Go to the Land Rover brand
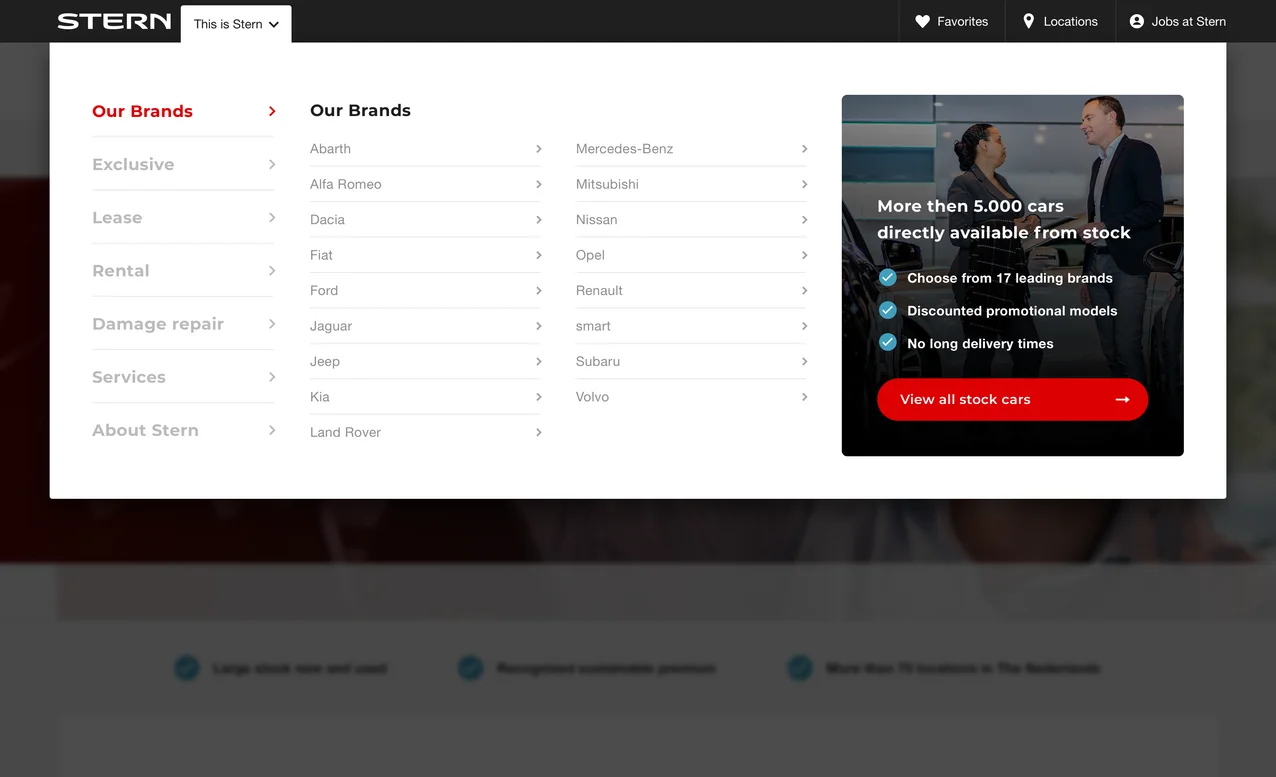The width and height of the screenshot is (1276, 777). pos(345,432)
